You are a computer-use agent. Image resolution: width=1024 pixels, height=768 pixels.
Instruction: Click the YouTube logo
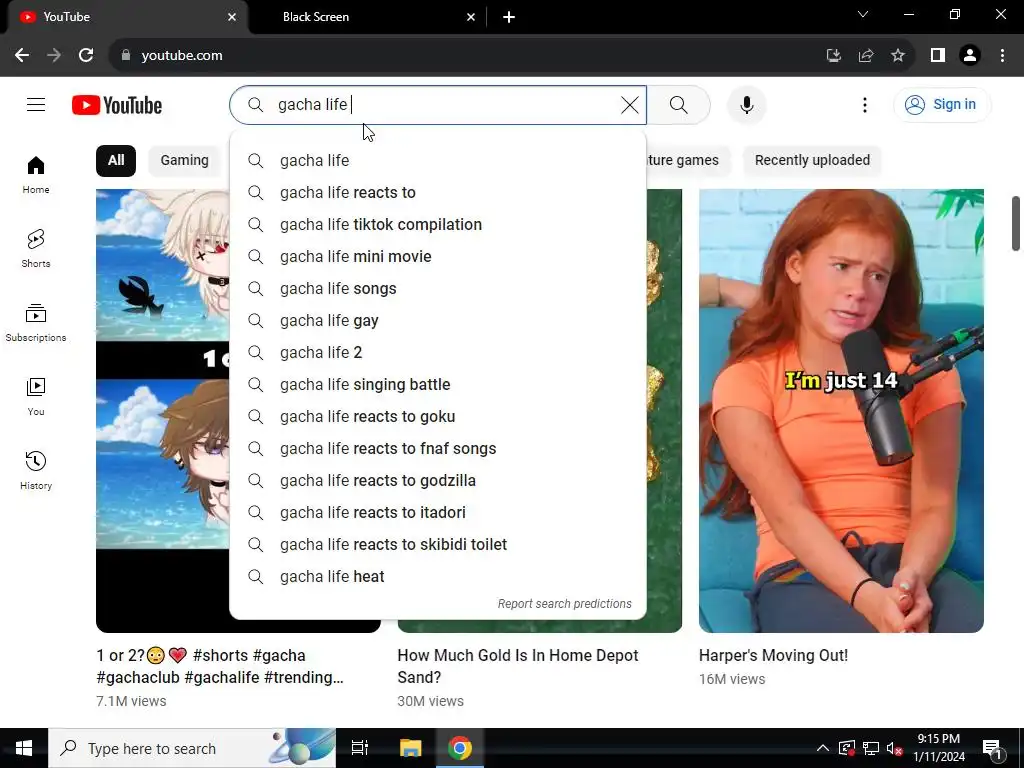pos(117,104)
